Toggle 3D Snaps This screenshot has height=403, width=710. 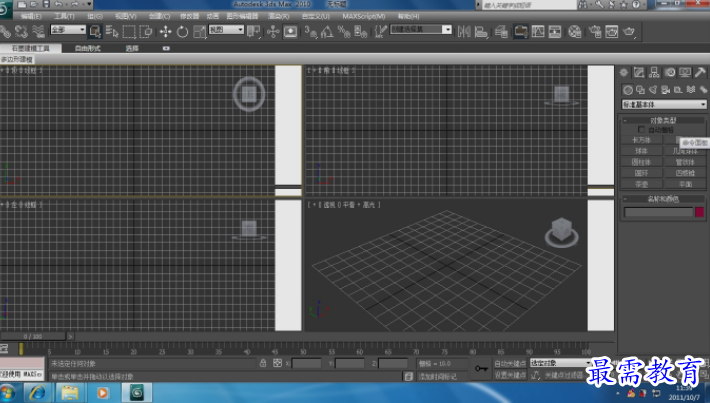(311, 31)
